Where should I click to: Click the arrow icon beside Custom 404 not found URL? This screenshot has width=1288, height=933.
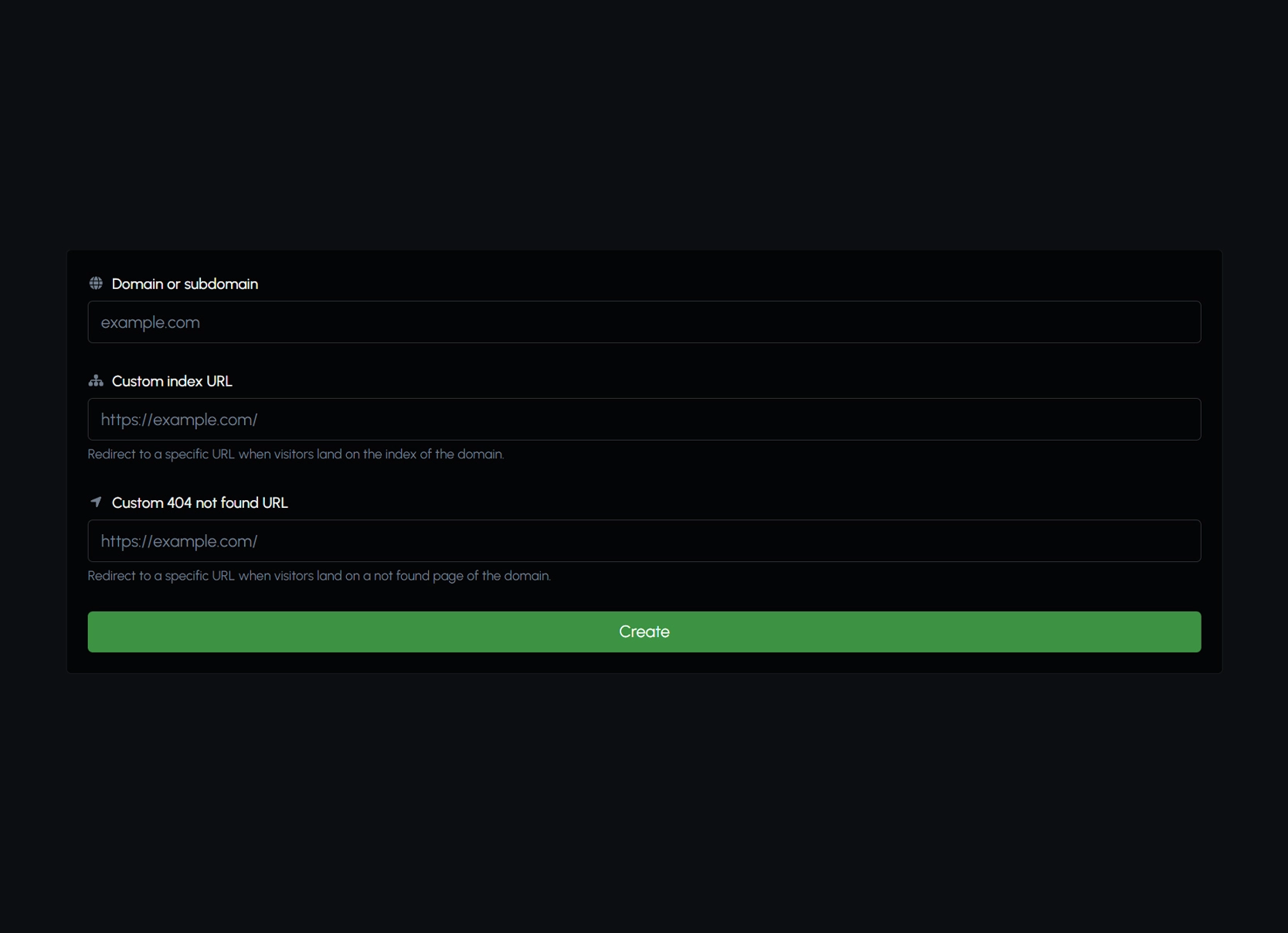tap(96, 502)
